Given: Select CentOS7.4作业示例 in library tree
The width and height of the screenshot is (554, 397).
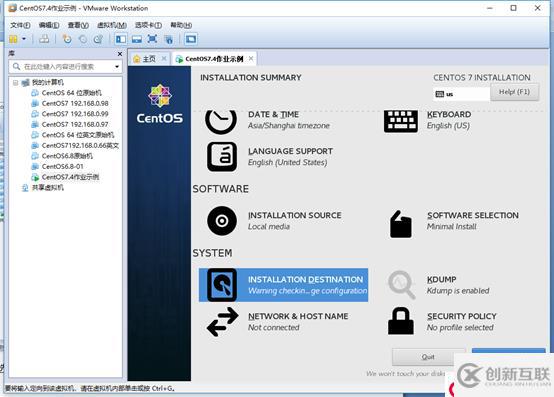Looking at the screenshot, I should click(x=70, y=177).
